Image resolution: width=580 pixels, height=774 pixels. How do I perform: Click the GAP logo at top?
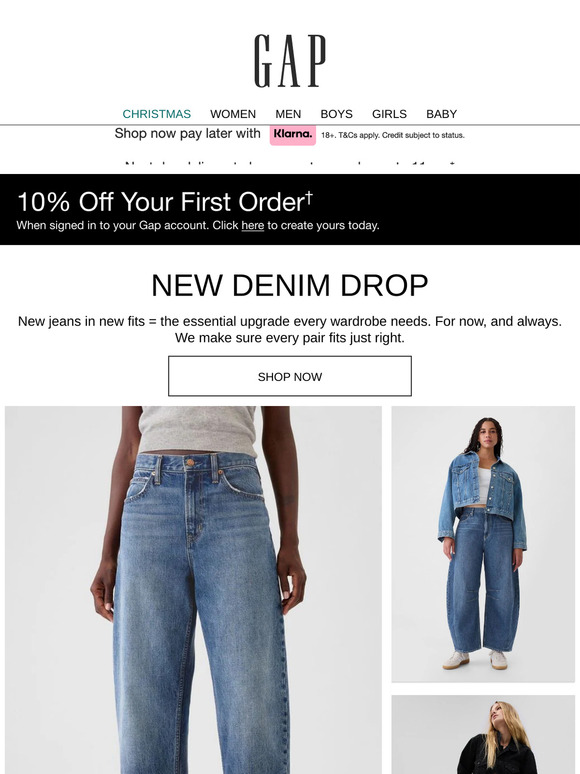tap(290, 61)
